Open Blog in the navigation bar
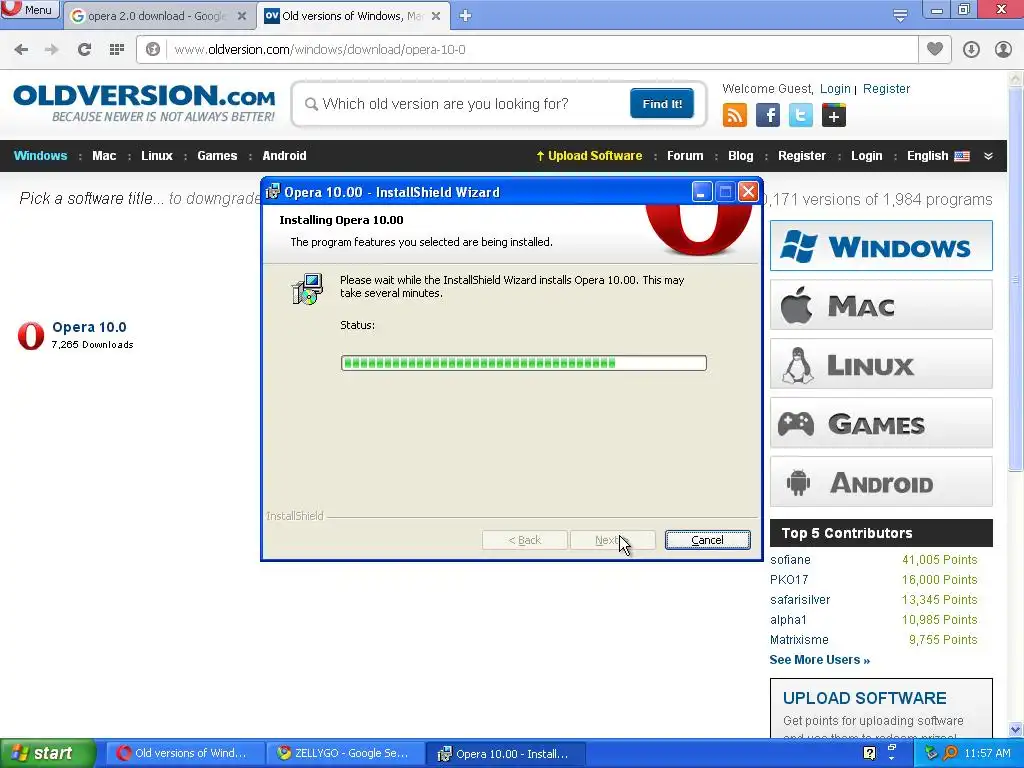1024x768 pixels. click(x=741, y=155)
